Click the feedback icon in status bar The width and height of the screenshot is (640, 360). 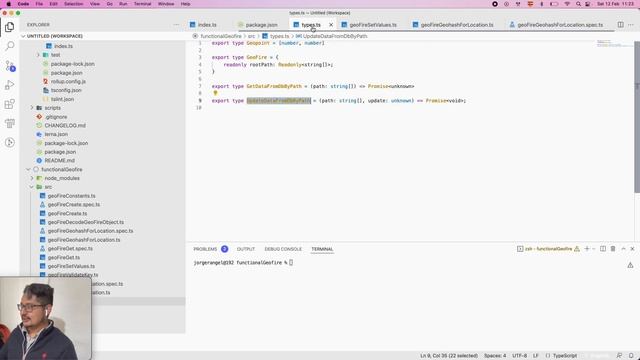click(619, 356)
